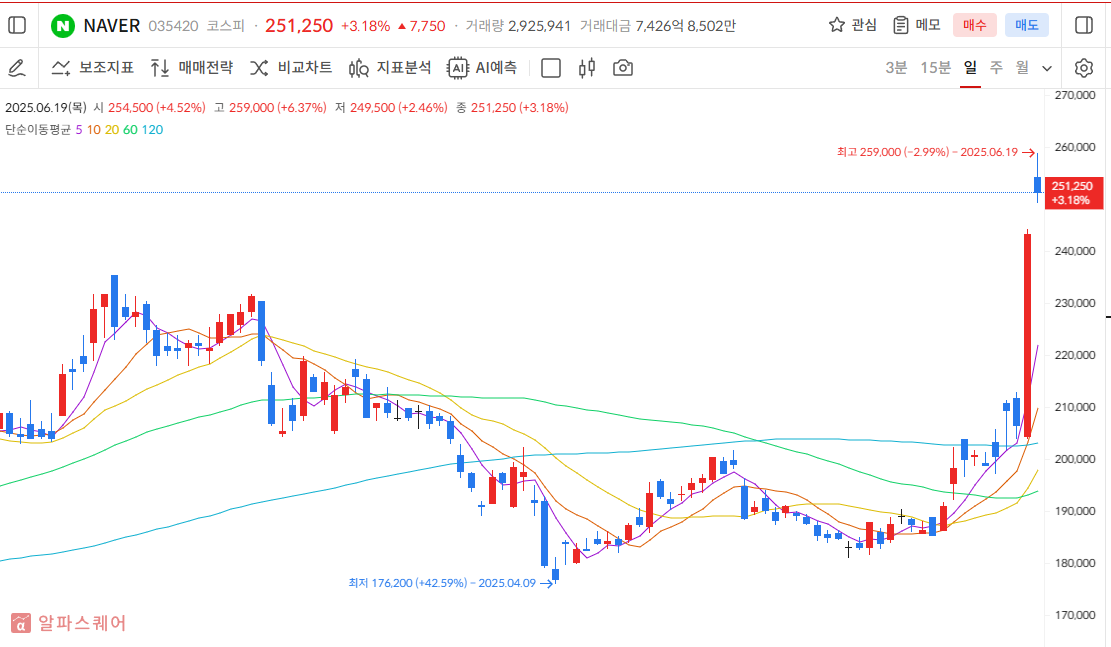Click the 최저 176,200 low marker

(451, 583)
